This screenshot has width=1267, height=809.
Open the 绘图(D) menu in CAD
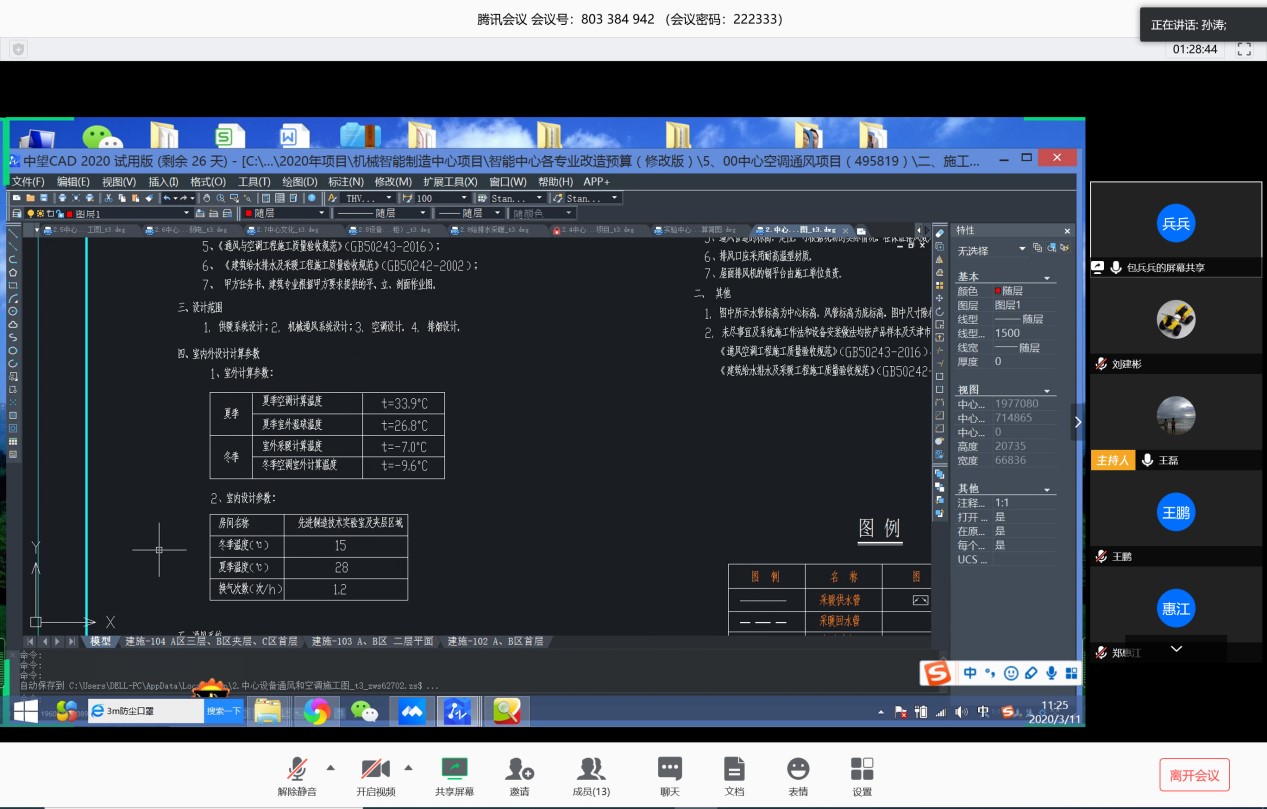(299, 182)
